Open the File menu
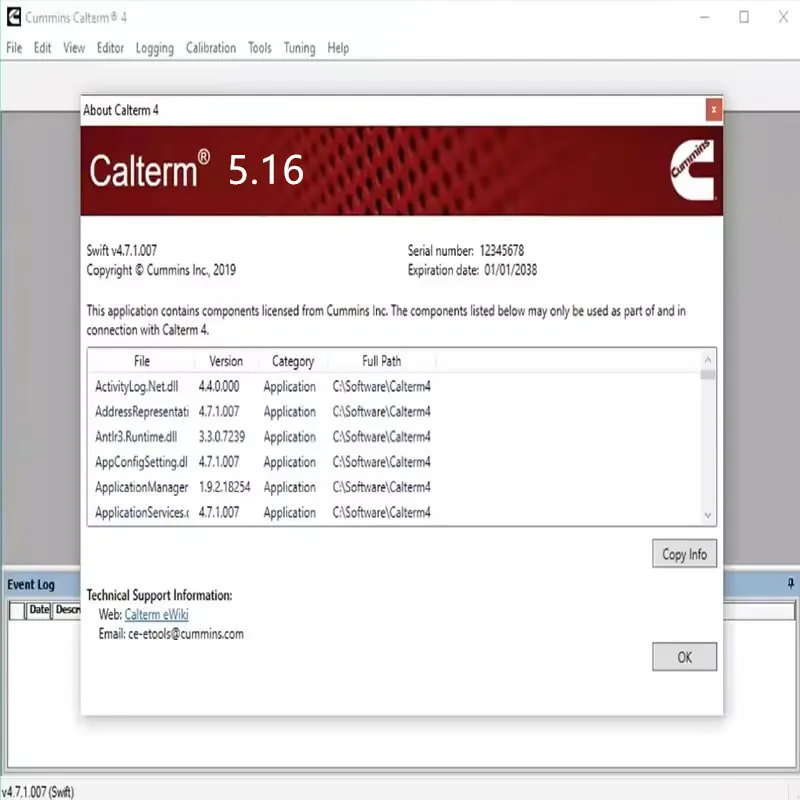 coord(14,47)
